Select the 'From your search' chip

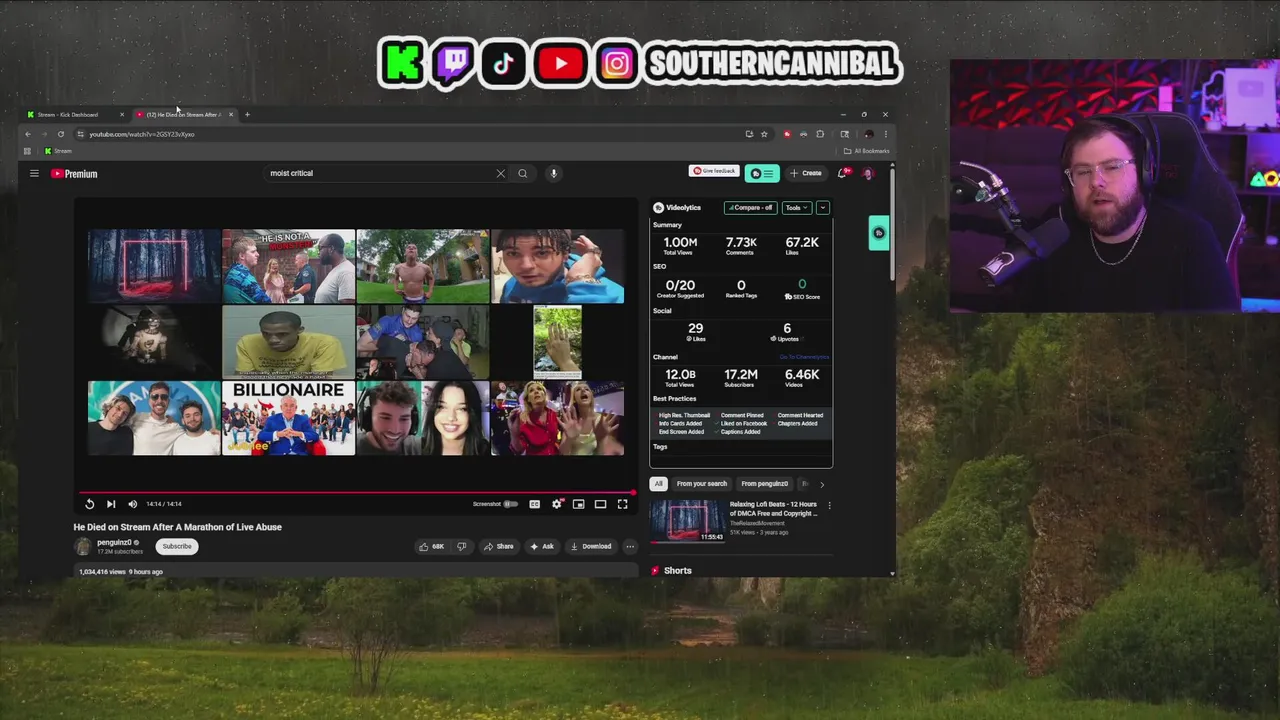tap(702, 484)
